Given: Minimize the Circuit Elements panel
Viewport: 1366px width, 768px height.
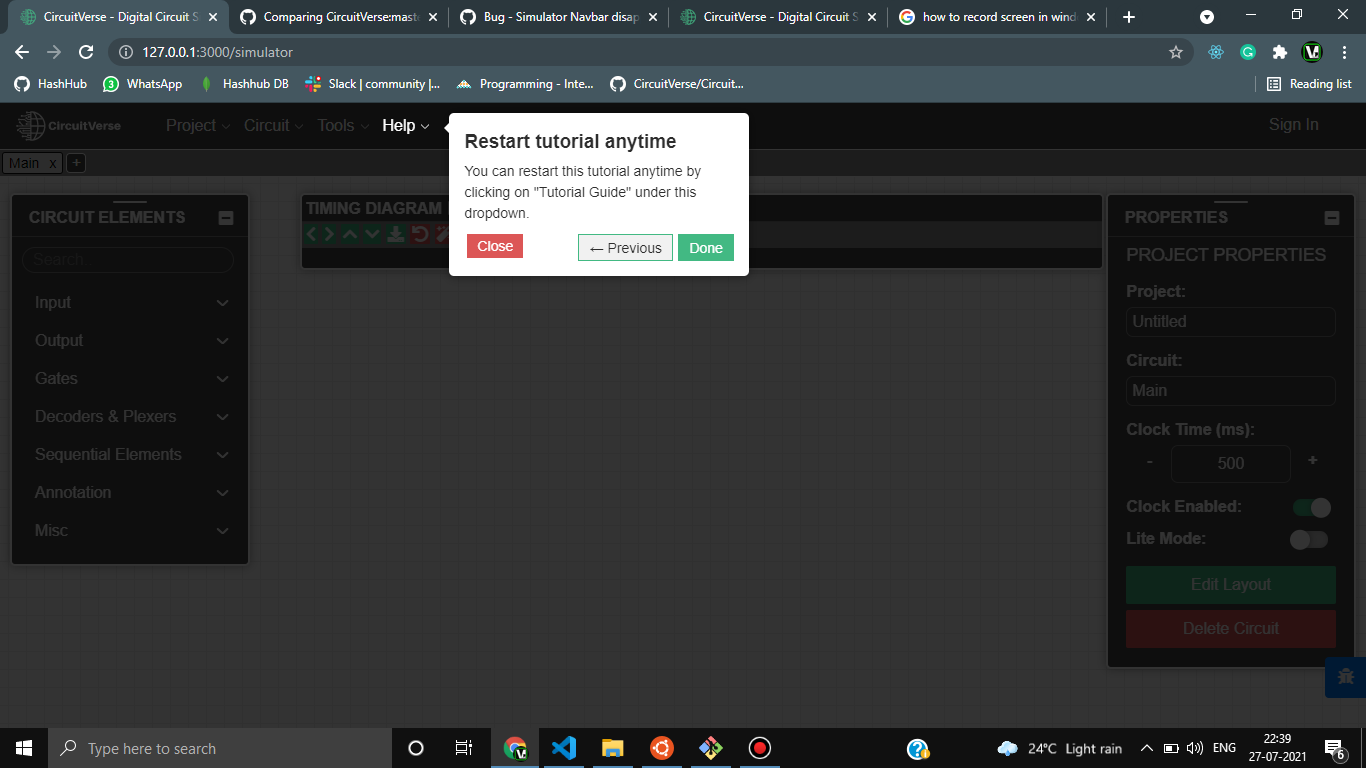Looking at the screenshot, I should [226, 218].
